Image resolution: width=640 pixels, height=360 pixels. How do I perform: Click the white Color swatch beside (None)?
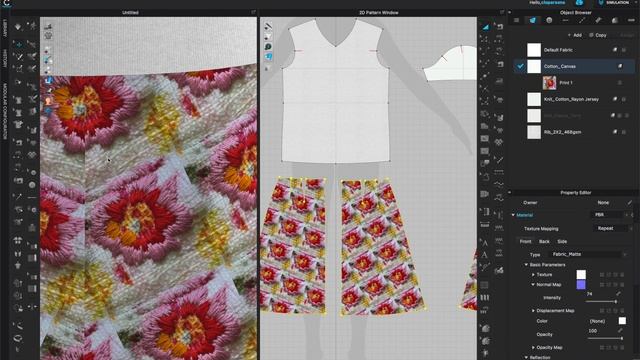622,321
